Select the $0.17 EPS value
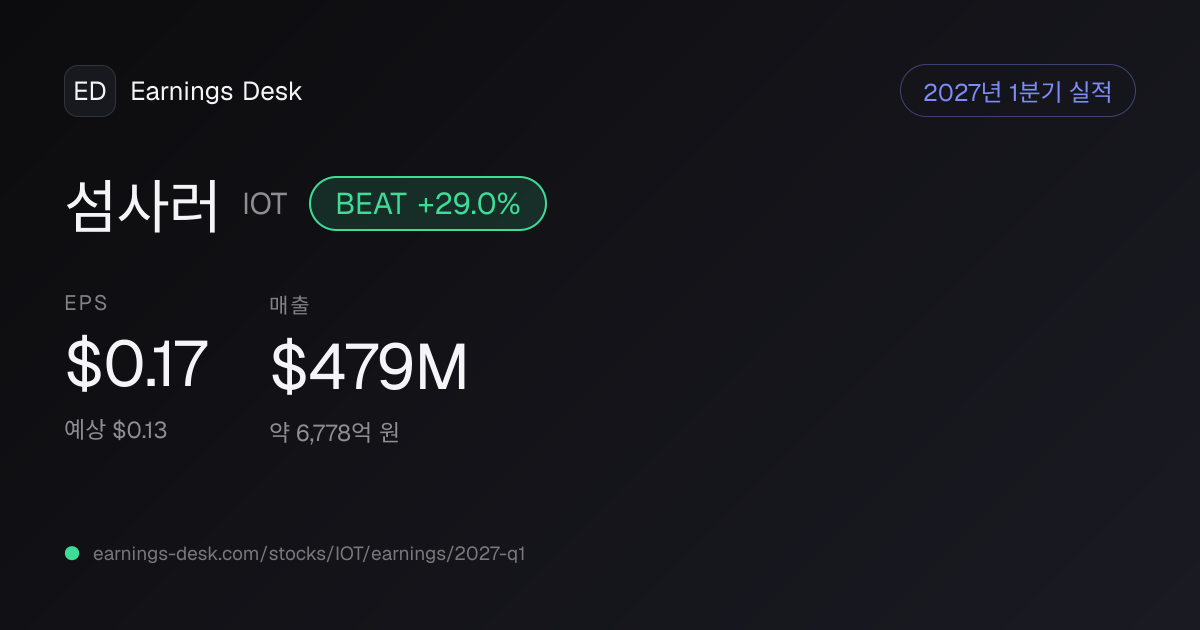 [x=137, y=365]
